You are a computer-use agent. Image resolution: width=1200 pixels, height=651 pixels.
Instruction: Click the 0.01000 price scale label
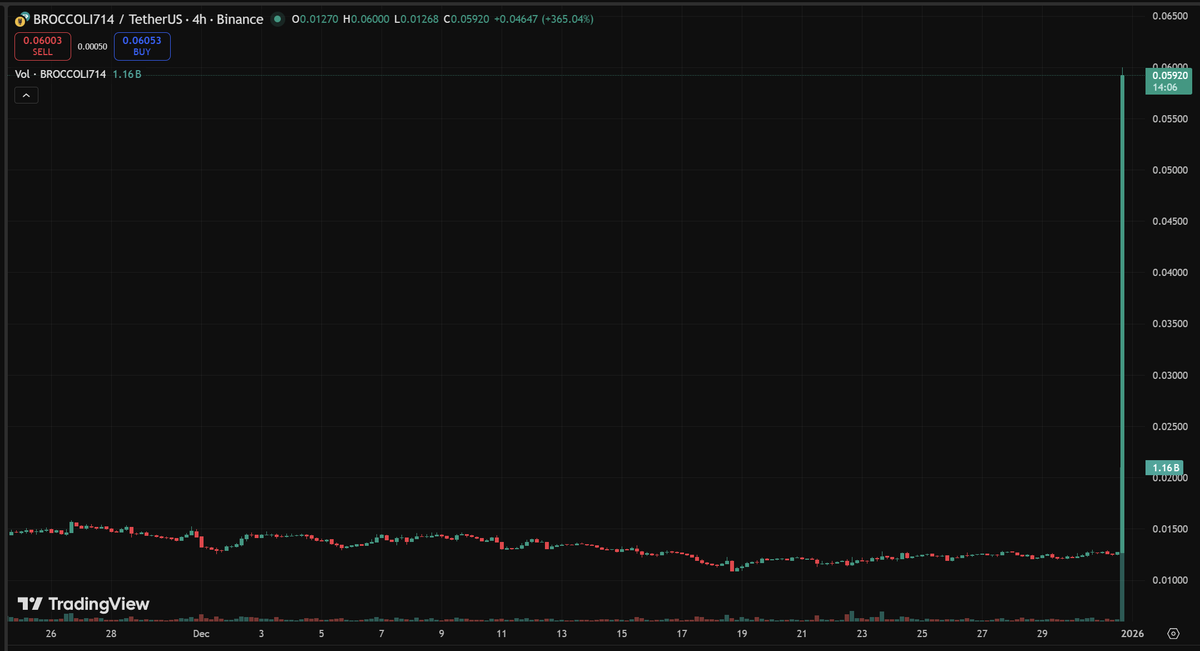pyautogui.click(x=1168, y=580)
